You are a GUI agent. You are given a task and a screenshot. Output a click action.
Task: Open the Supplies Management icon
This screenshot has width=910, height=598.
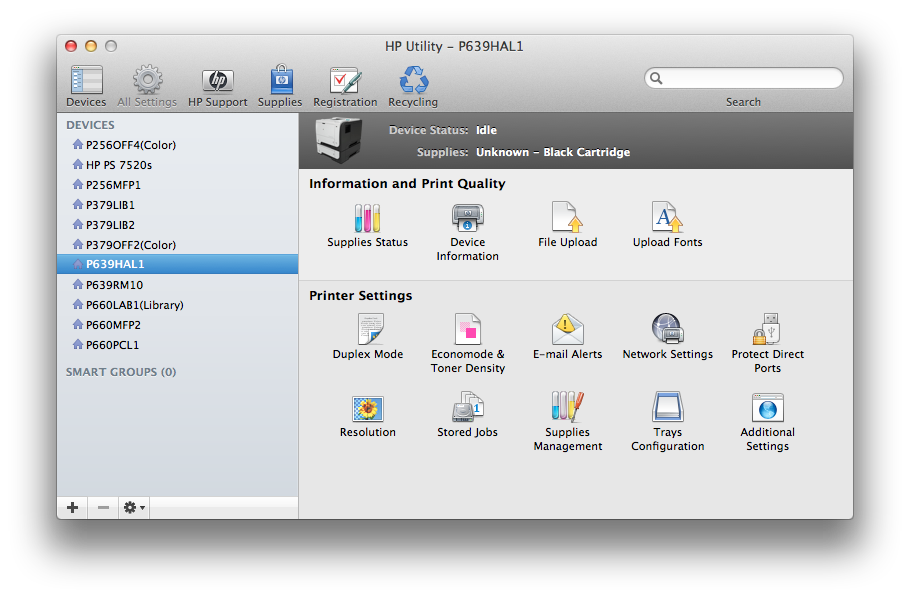(567, 406)
